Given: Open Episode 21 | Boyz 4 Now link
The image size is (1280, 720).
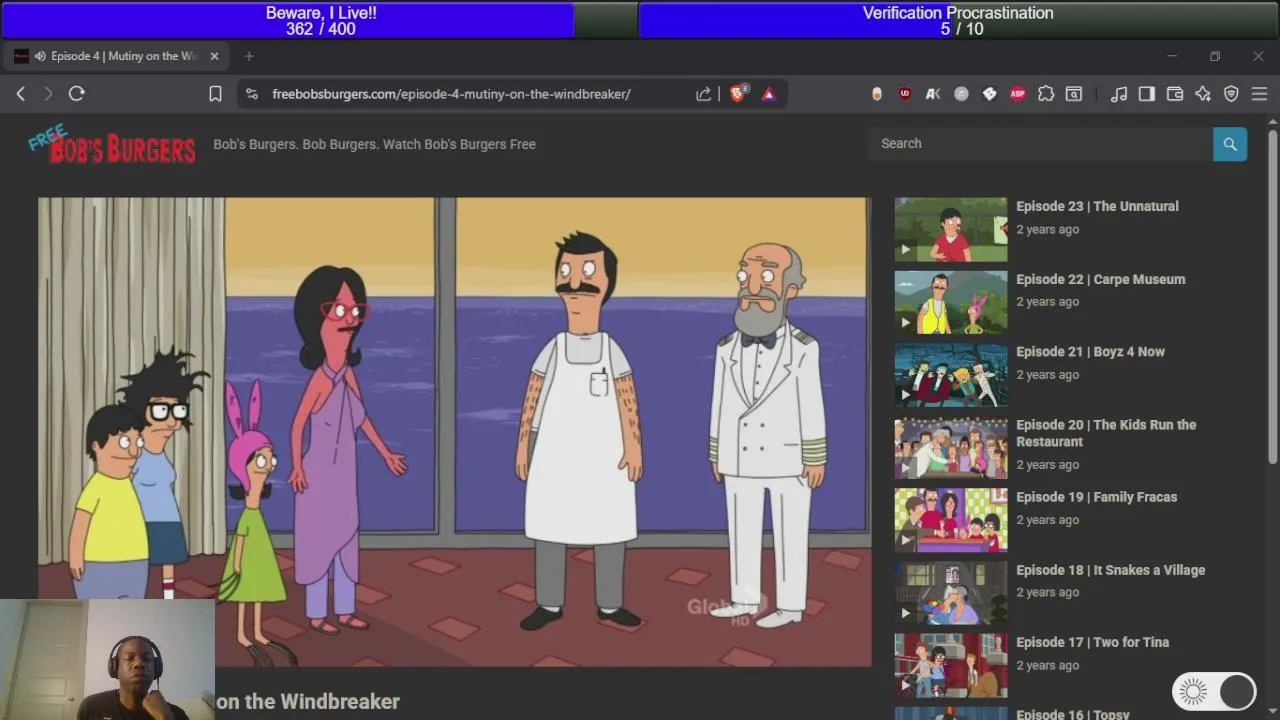Looking at the screenshot, I should (x=1090, y=352).
